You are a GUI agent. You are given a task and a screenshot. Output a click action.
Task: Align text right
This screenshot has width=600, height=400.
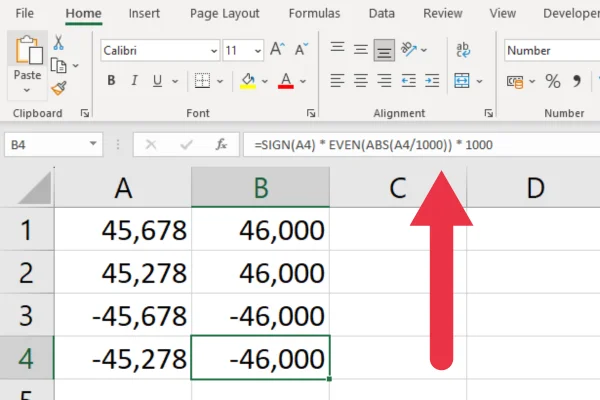coord(384,81)
